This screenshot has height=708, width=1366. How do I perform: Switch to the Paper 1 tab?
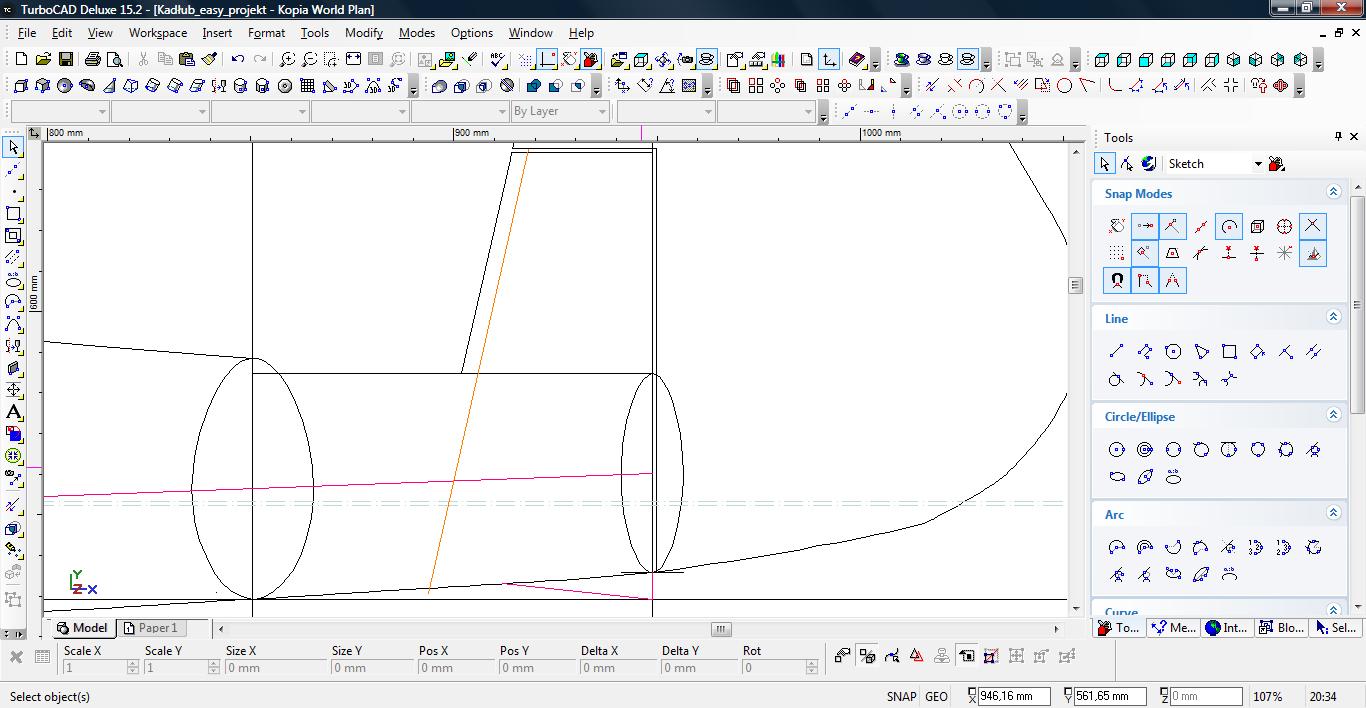(x=150, y=628)
